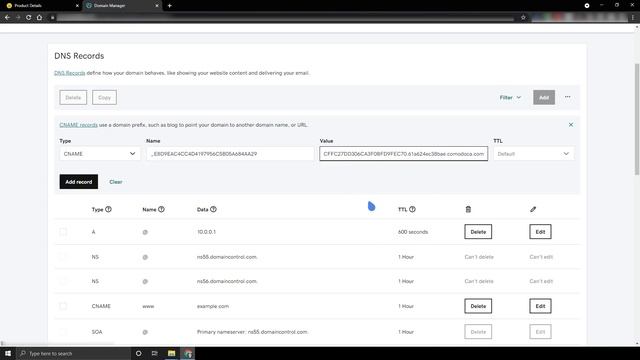Open Chrome from the taskbar
This screenshot has height=360, width=640.
pos(188,353)
